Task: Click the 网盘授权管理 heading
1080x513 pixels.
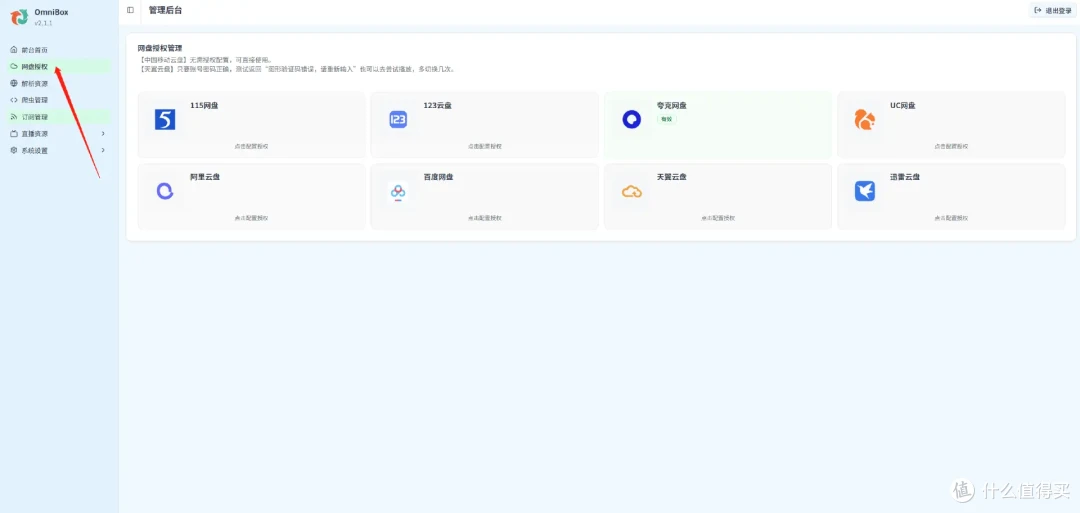Action: 160,48
